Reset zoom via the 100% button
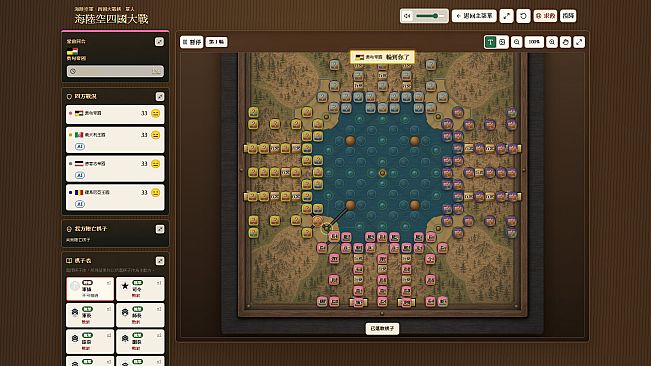Viewport: 651px width, 366px height. 534,42
